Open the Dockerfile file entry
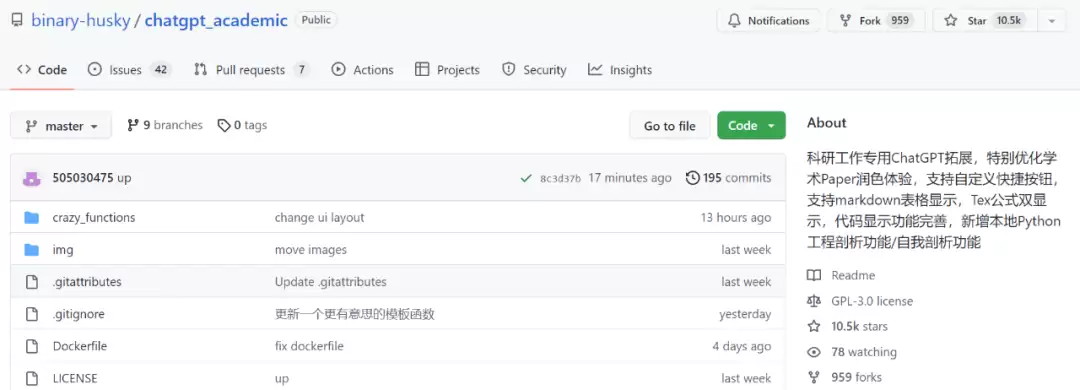 80,346
